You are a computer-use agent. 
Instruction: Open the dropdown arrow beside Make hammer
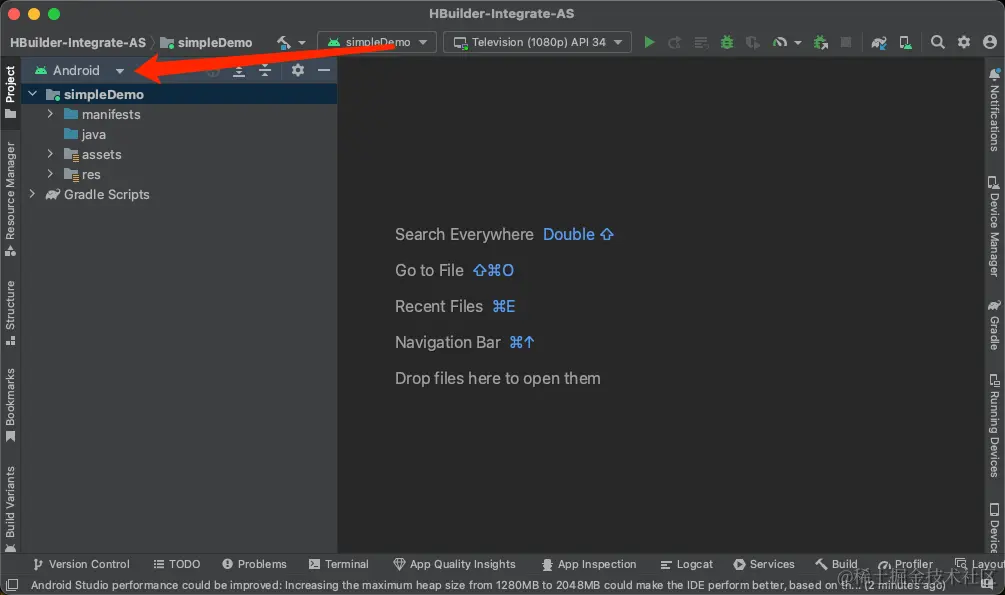pos(302,43)
